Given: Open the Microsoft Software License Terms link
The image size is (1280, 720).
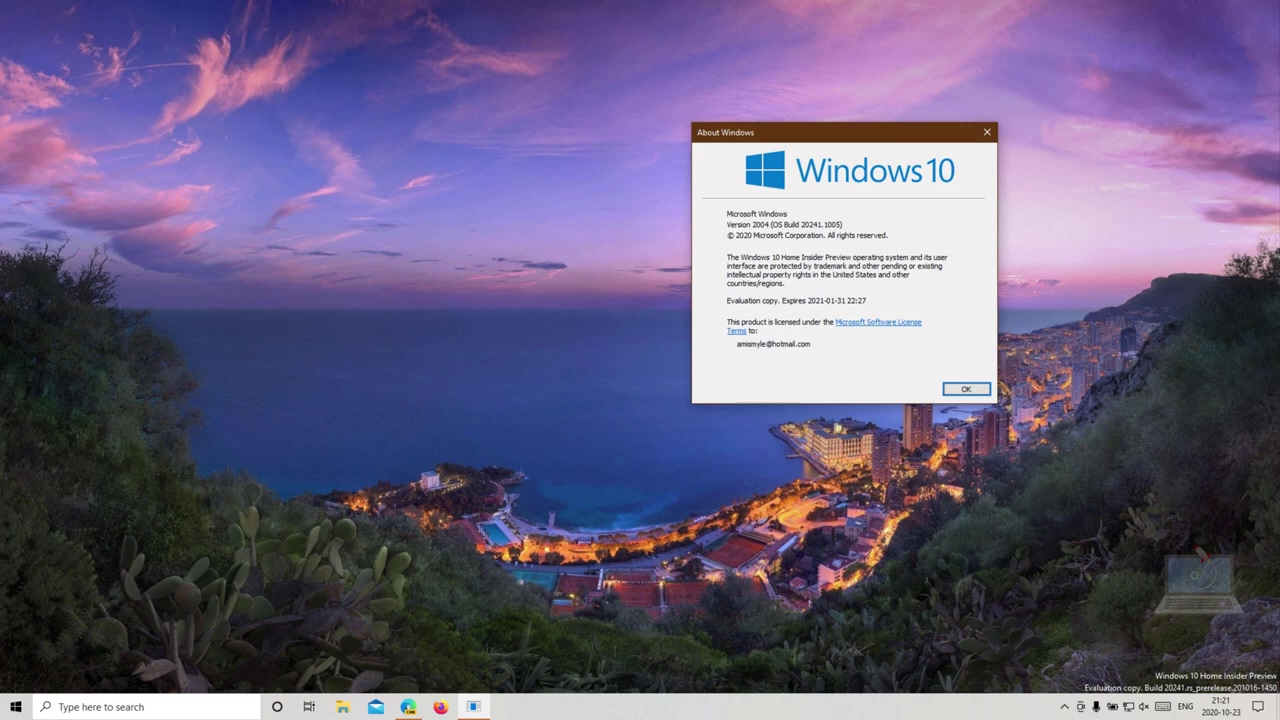Looking at the screenshot, I should point(877,322).
